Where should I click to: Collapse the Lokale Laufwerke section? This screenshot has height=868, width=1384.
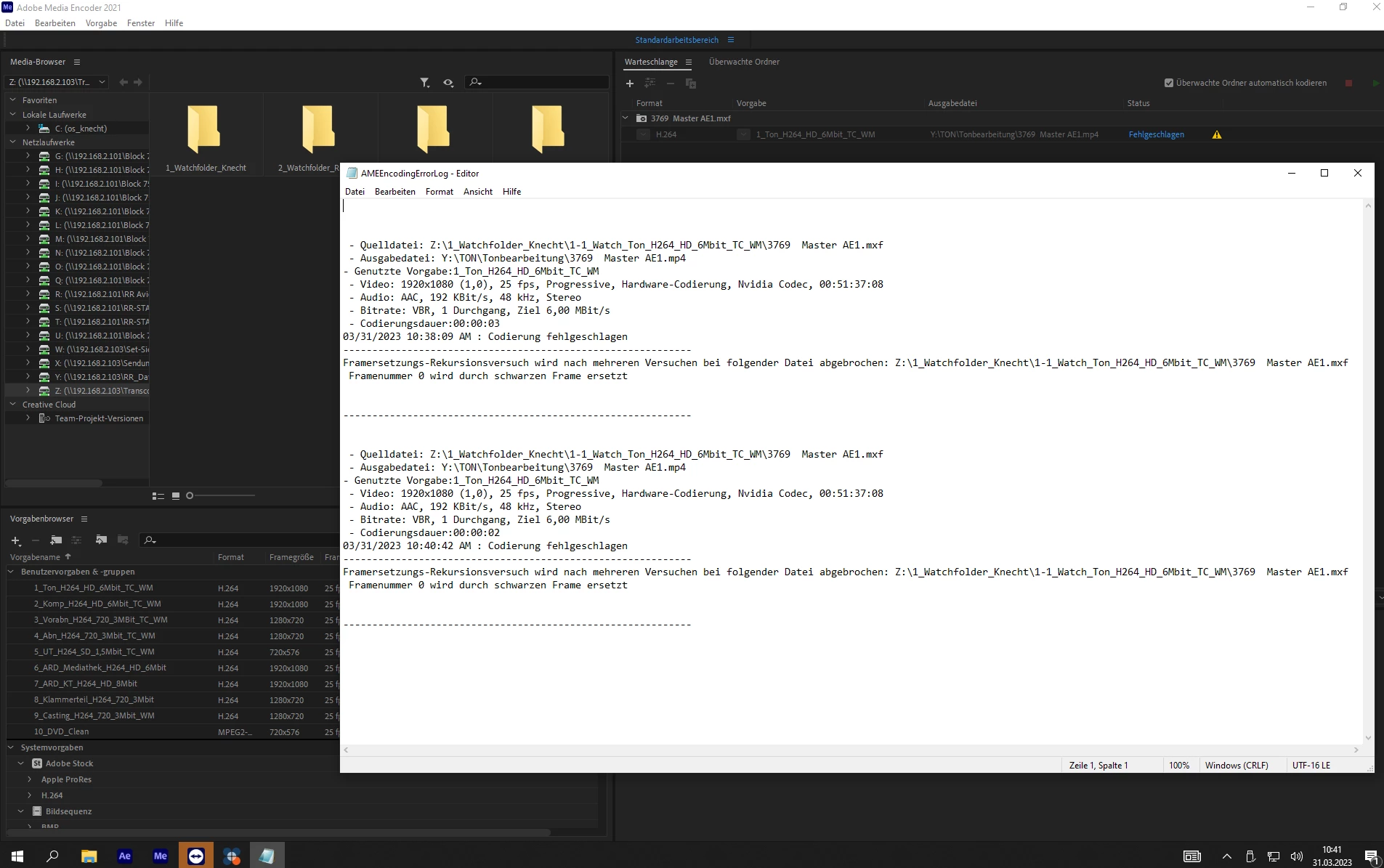pos(12,115)
